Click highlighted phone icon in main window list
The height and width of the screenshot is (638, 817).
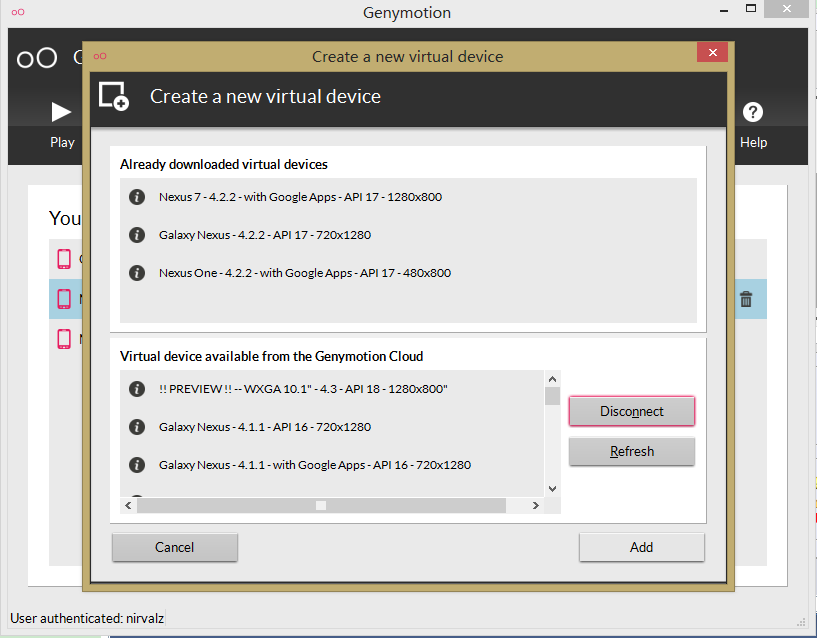coord(64,299)
